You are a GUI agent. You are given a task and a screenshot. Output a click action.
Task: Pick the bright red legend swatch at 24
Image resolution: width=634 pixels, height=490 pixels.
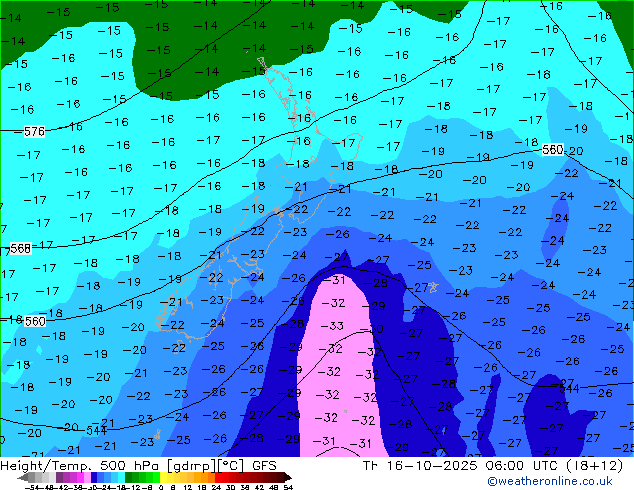click(218, 477)
